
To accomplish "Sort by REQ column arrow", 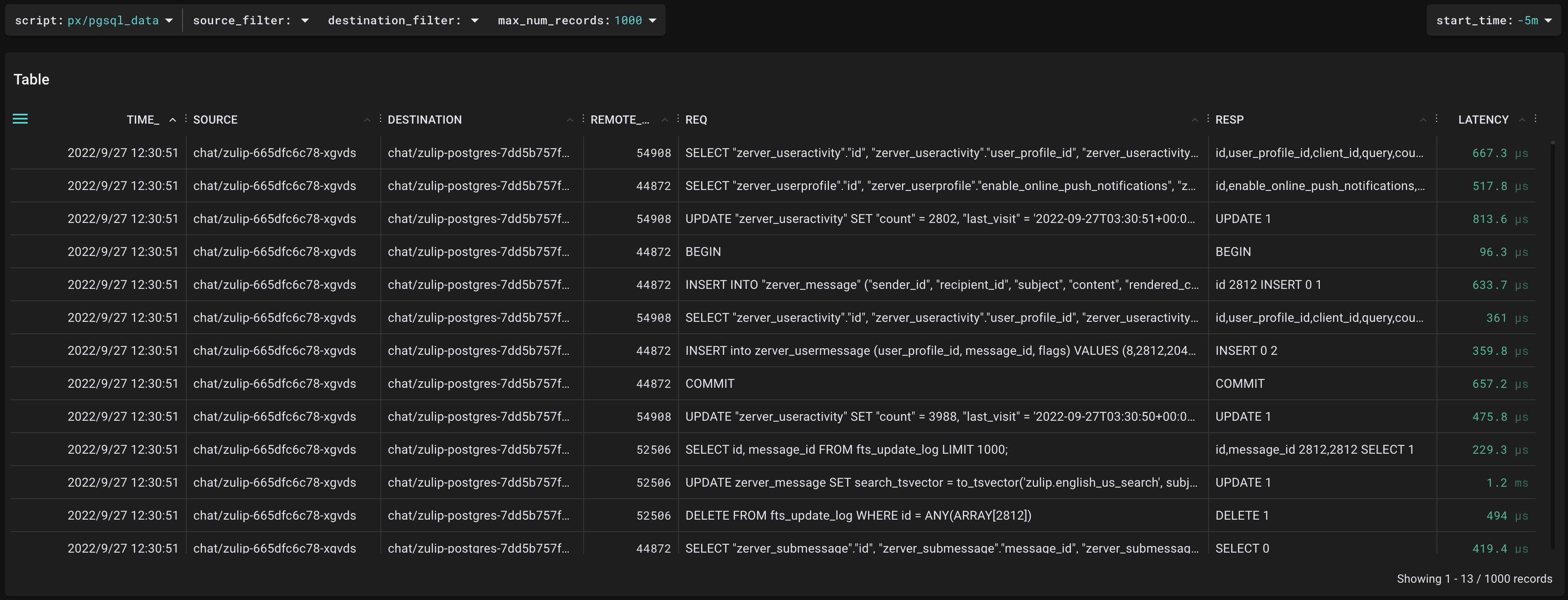I will [1194, 120].
